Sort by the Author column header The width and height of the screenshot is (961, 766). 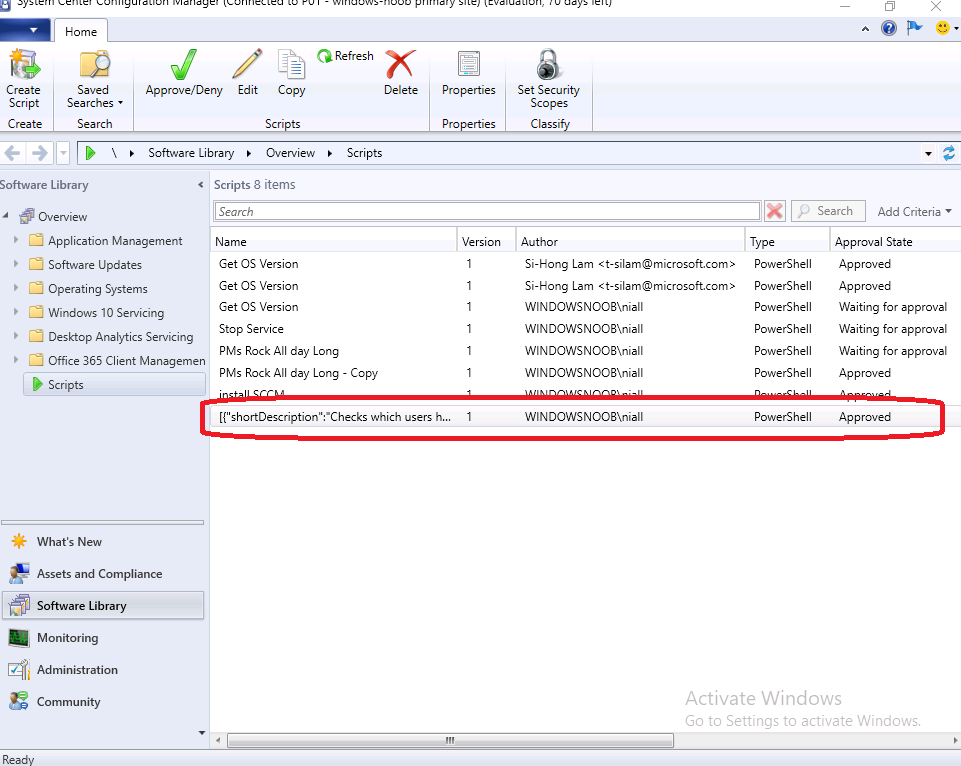631,241
